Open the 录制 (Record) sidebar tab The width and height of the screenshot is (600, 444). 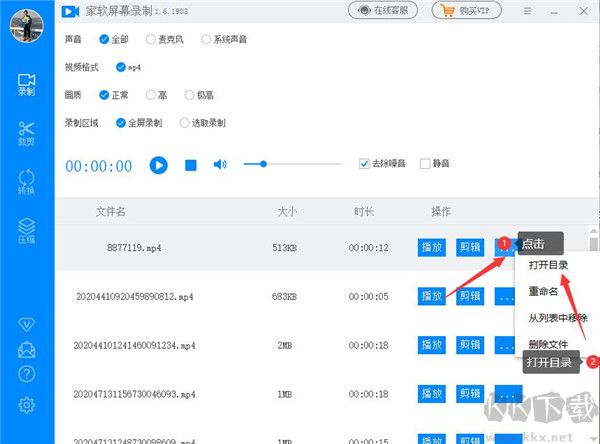pos(27,84)
